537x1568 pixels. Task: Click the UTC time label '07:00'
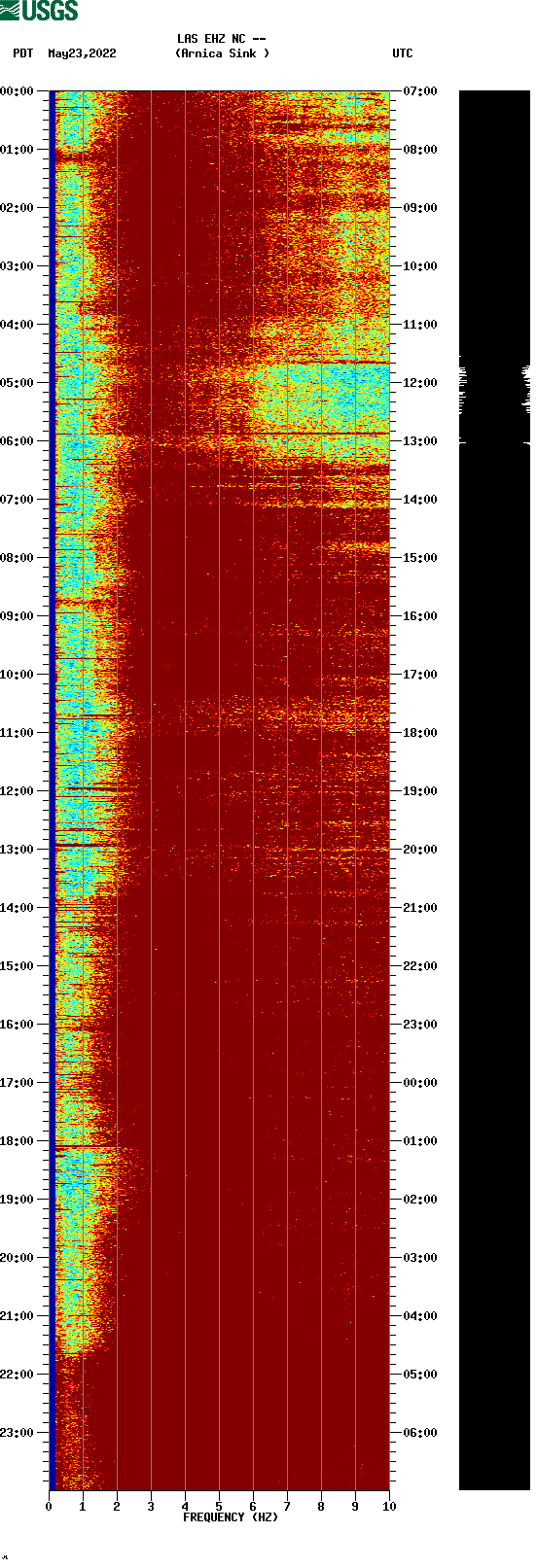tap(420, 91)
